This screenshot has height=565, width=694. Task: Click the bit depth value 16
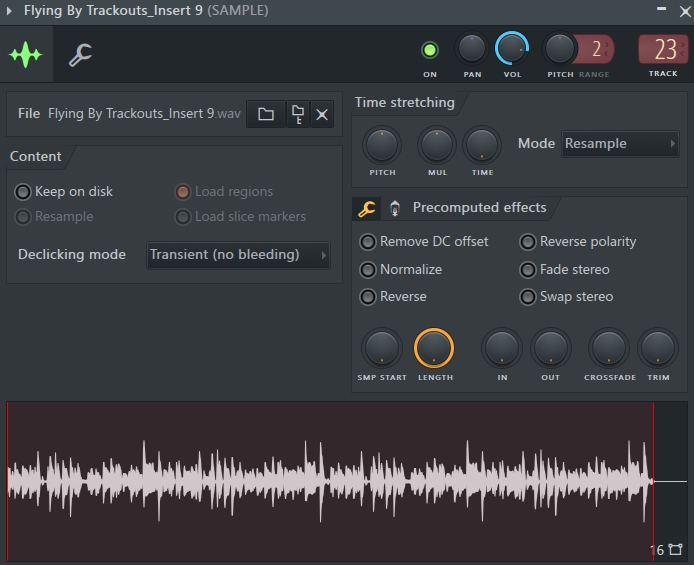coord(658,550)
